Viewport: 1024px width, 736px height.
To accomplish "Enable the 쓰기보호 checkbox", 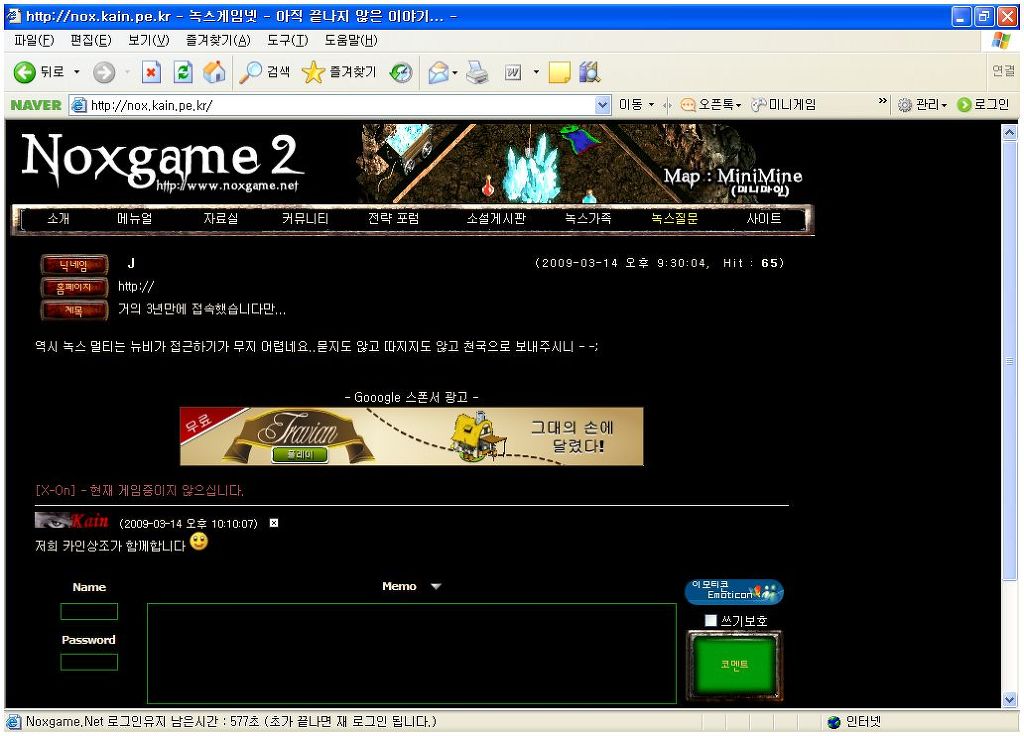I will coord(711,620).
